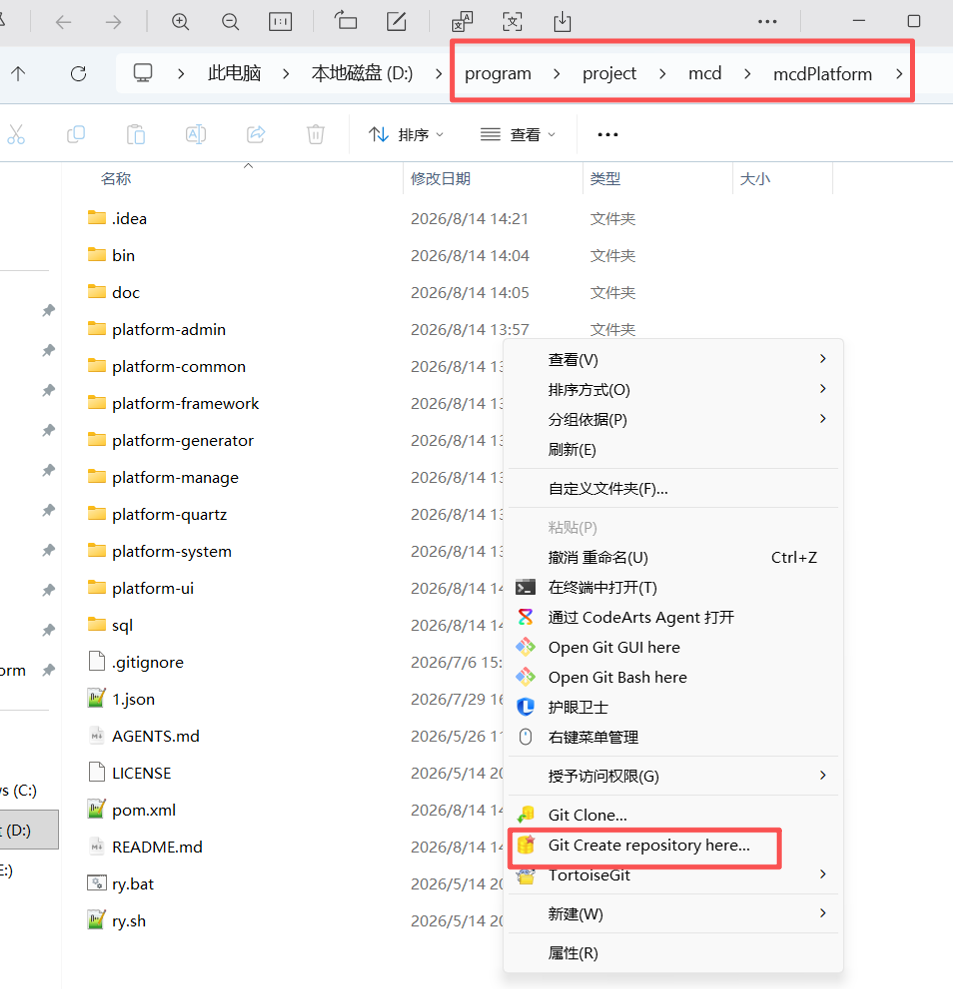Image resolution: width=953 pixels, height=989 pixels.
Task: Expand chevron after program breadcrumb
Action: pos(556,74)
